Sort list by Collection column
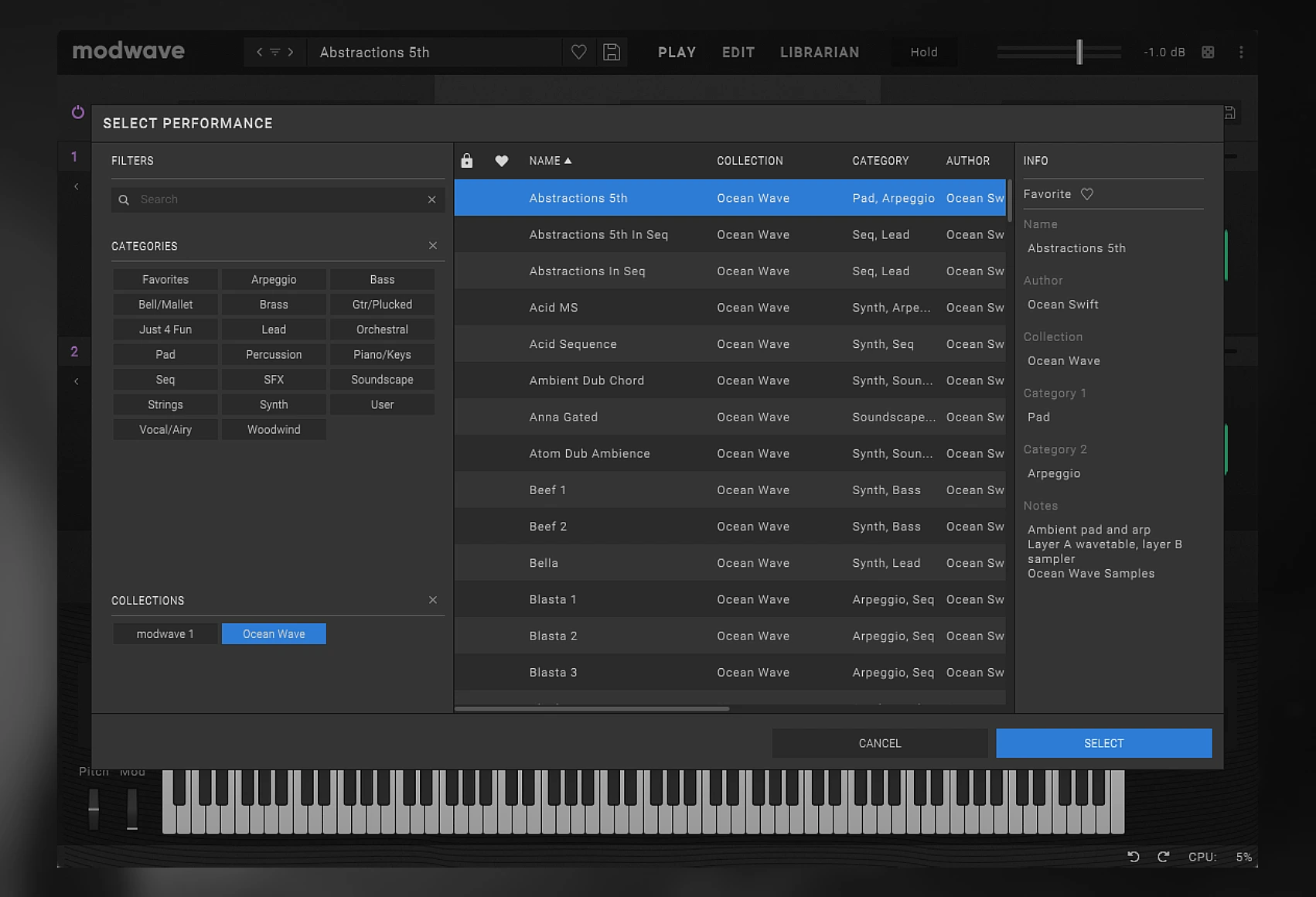Viewport: 1316px width, 897px height. [750, 161]
